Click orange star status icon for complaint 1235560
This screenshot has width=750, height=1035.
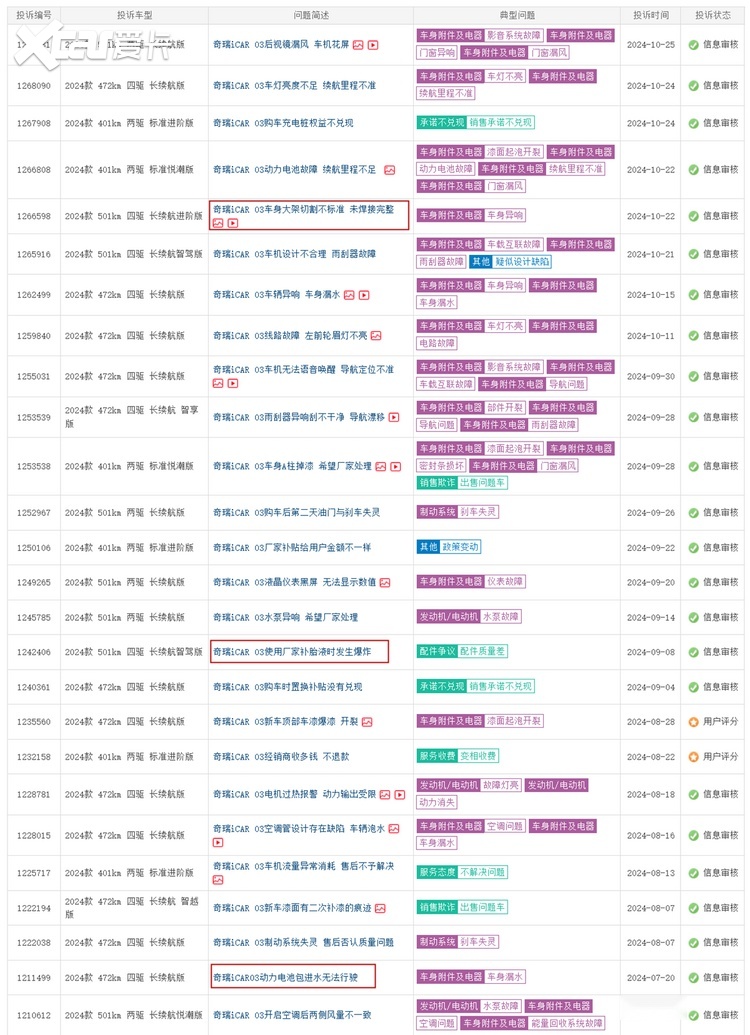pyautogui.click(x=693, y=721)
